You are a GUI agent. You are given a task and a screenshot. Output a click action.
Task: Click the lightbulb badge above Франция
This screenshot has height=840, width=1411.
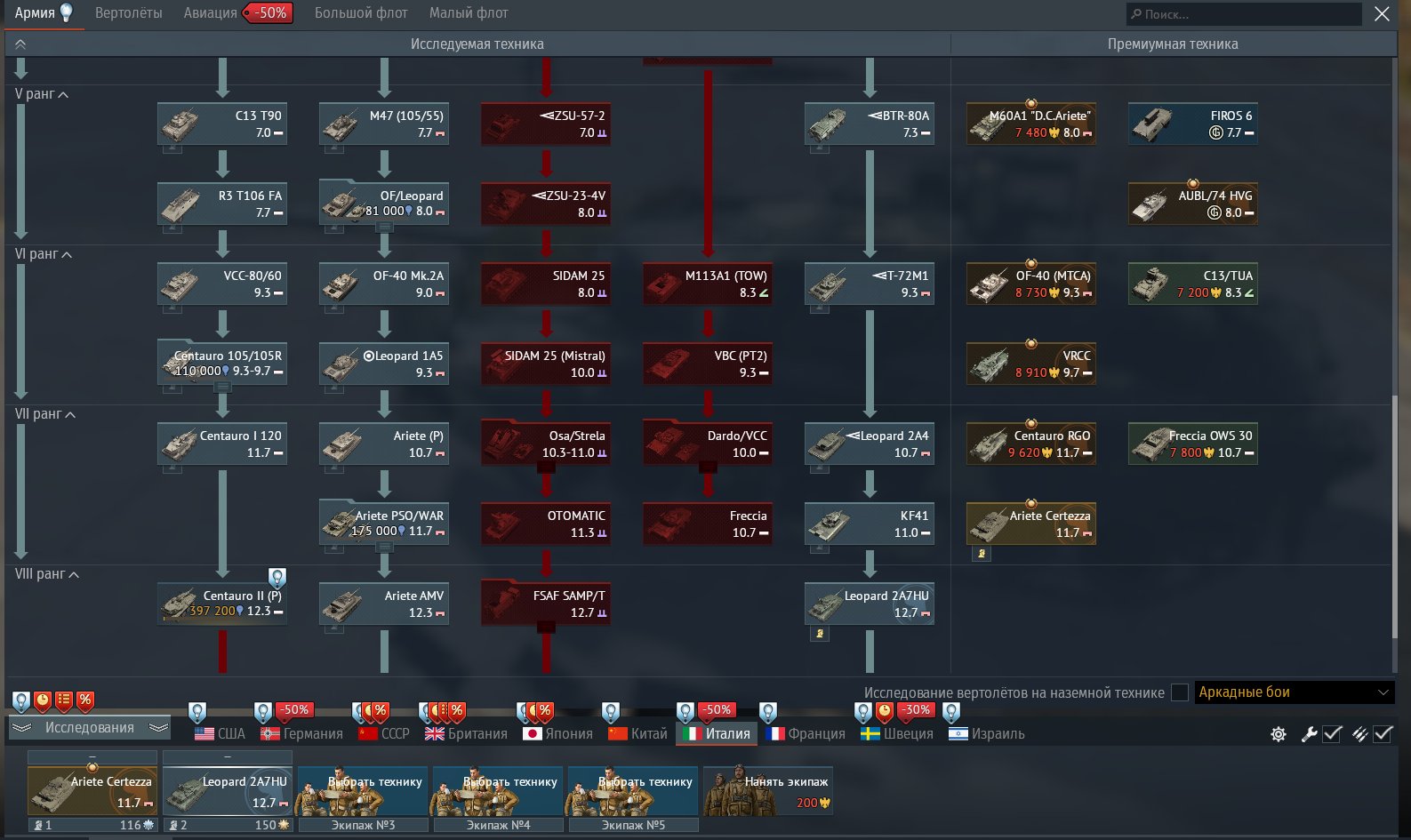[x=768, y=712]
